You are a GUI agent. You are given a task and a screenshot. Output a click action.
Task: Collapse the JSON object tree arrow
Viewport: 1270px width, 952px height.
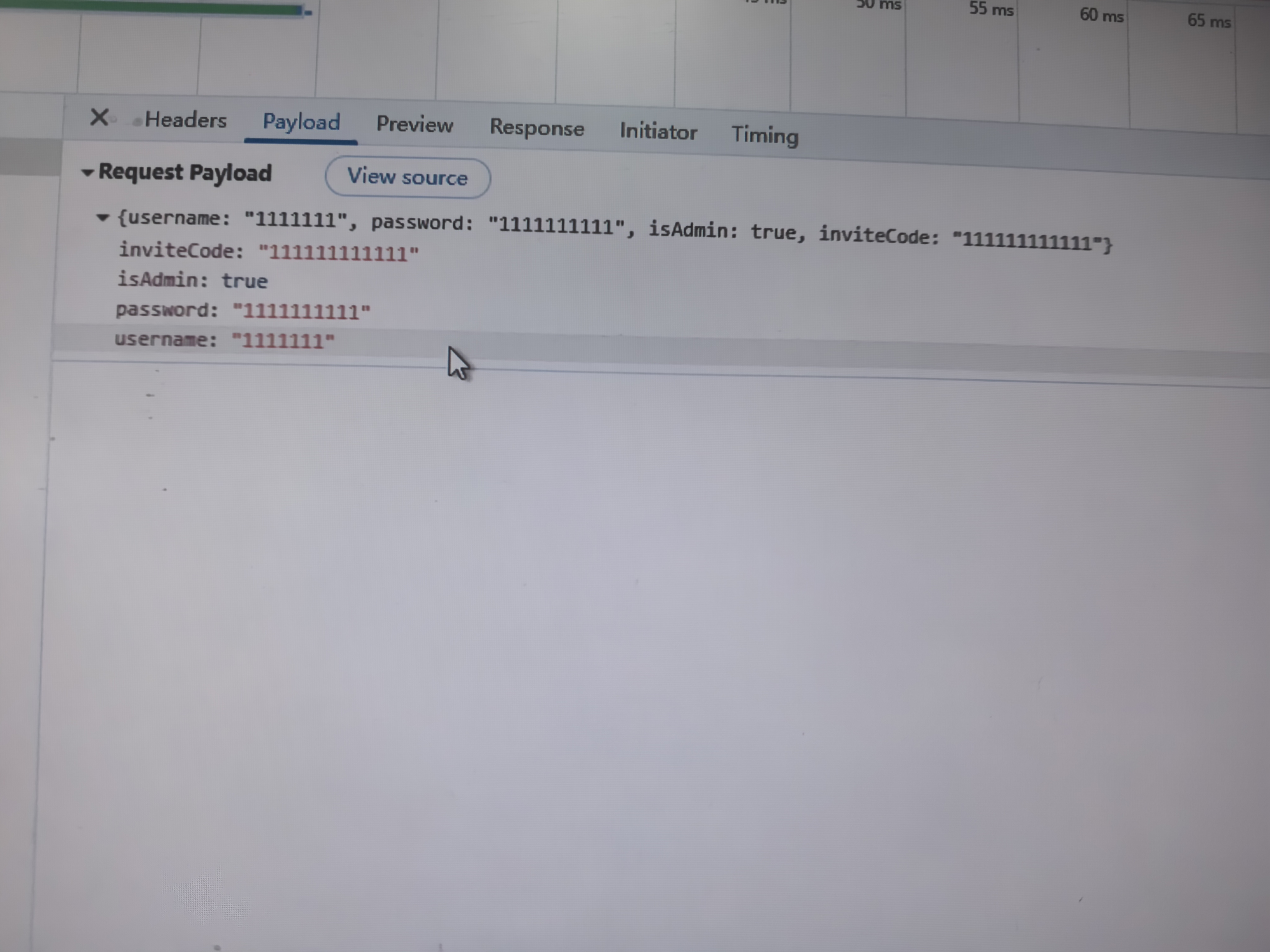coord(103,218)
